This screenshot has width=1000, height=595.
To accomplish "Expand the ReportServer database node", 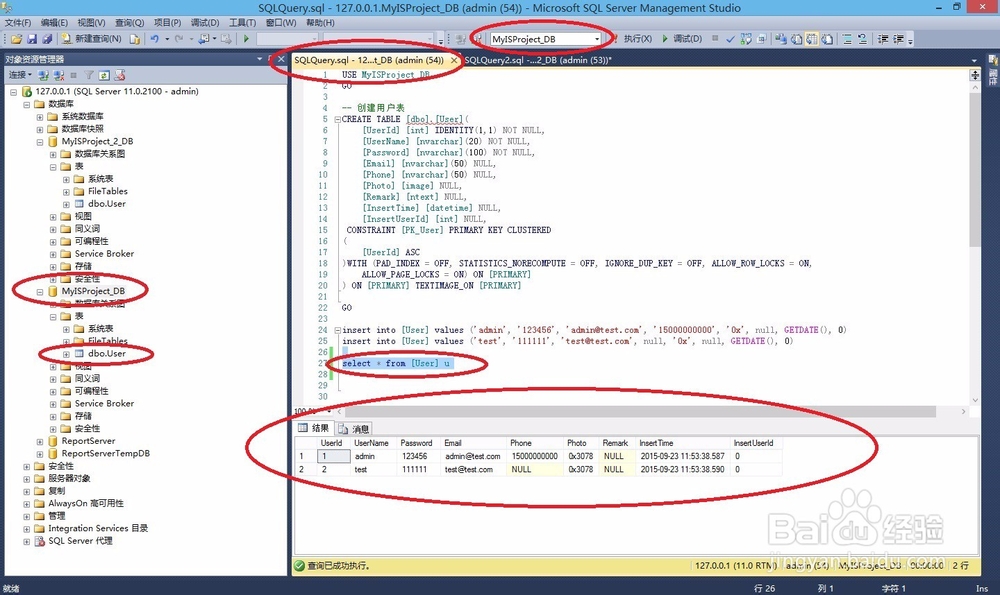I will 40,441.
